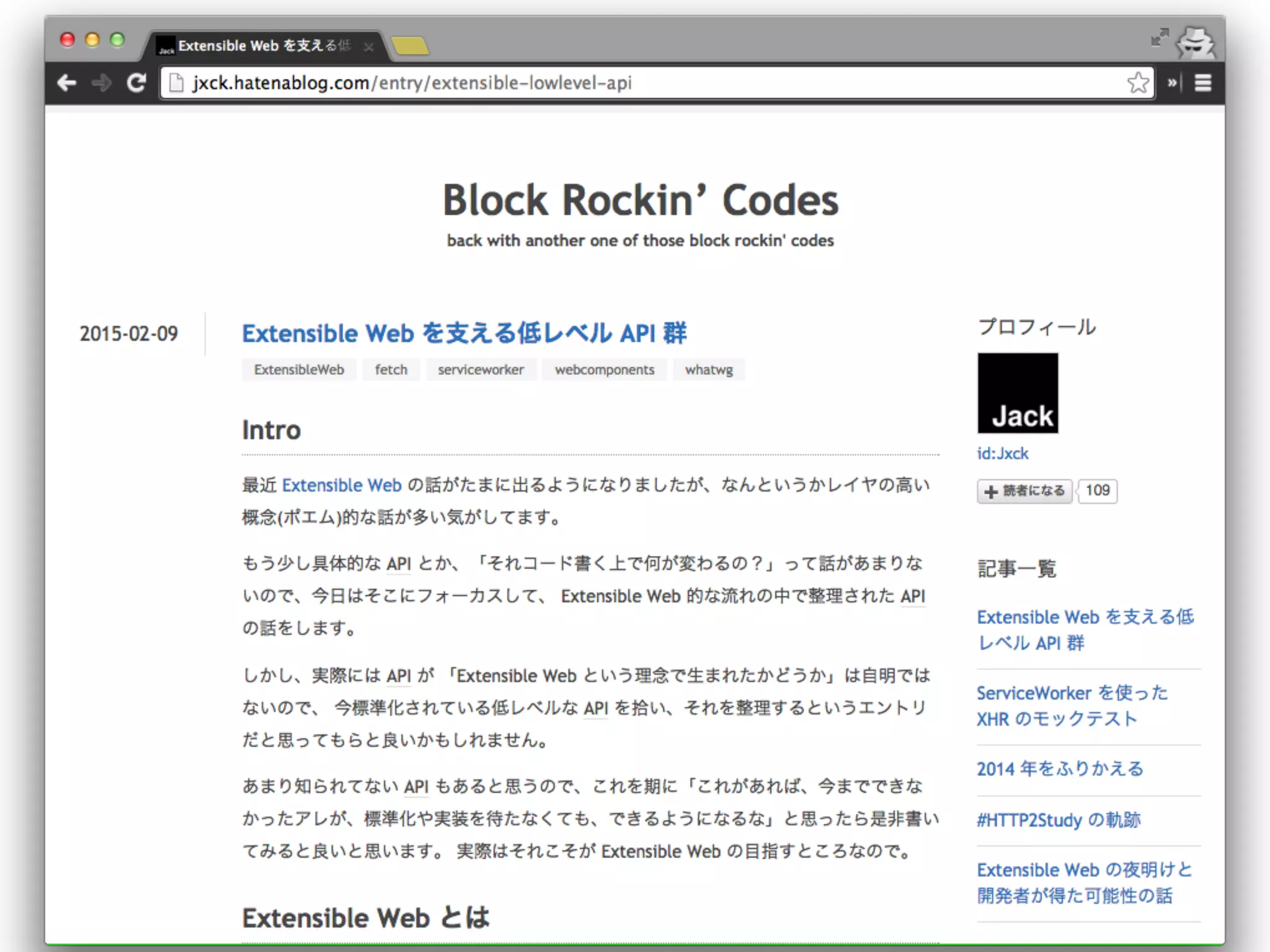1270x952 pixels.
Task: Open the article title link
Action: pos(464,333)
